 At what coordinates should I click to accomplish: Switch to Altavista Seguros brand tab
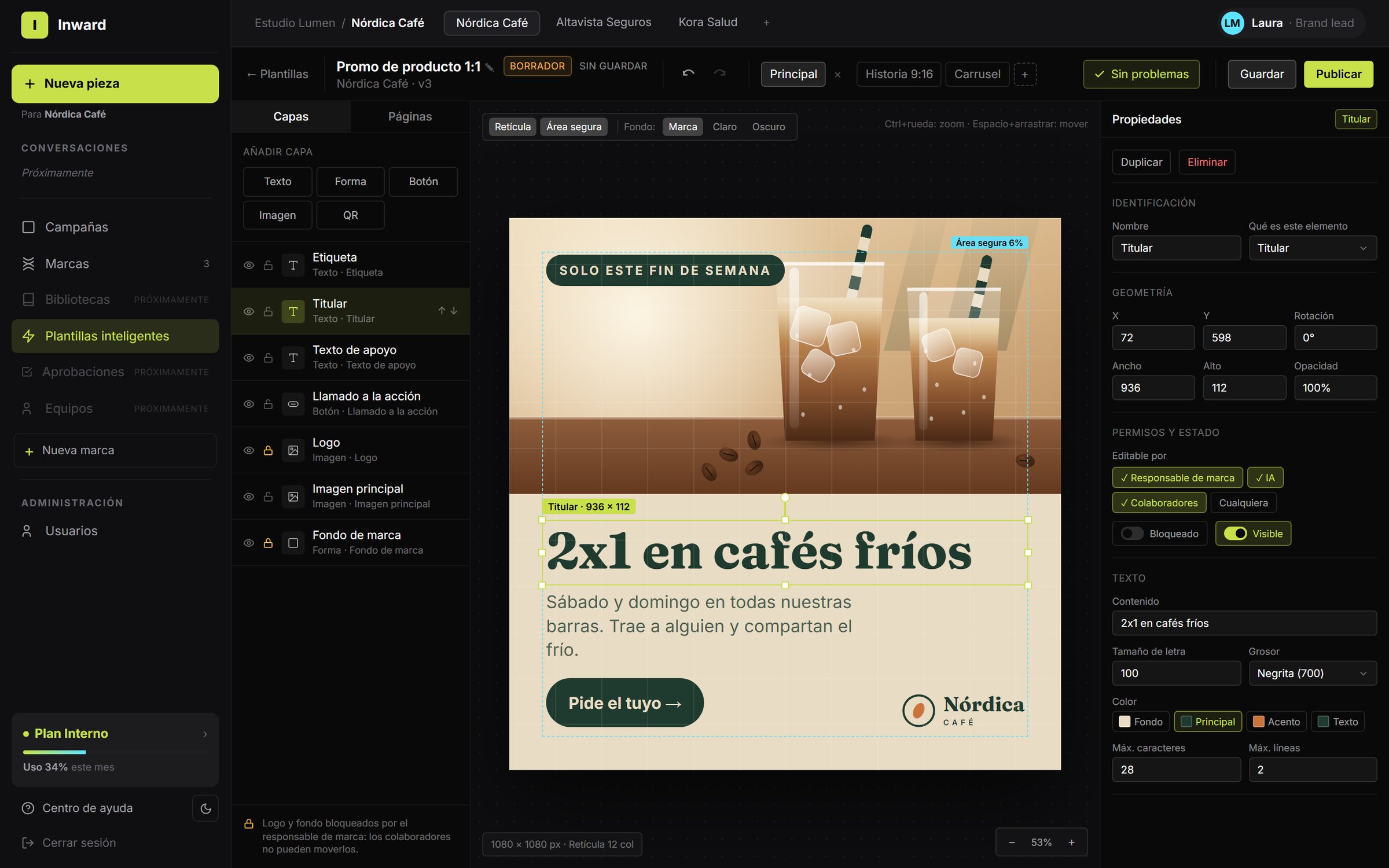pos(603,22)
